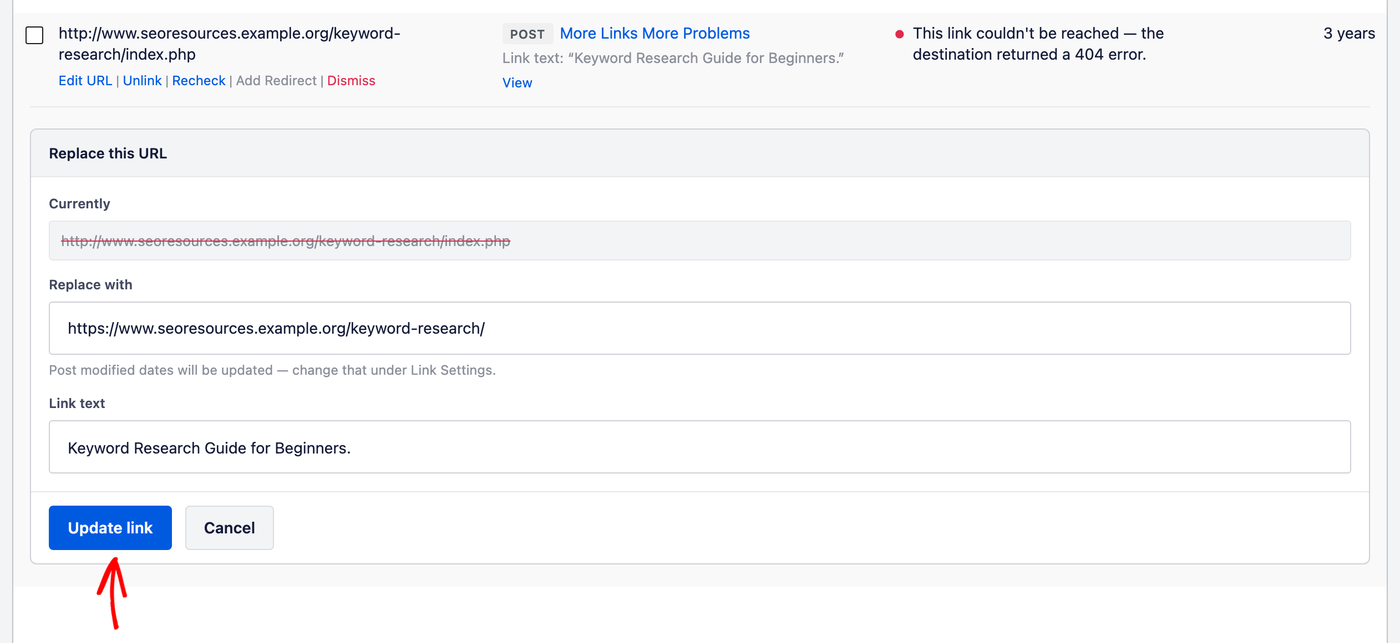The image size is (1400, 643).
Task: Click the Replace with URL field
Action: point(700,328)
